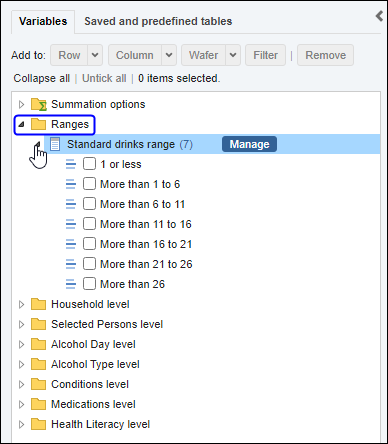Click the drag handle icon beside More than 1 to 6
This screenshot has height=444, width=388.
point(71,184)
